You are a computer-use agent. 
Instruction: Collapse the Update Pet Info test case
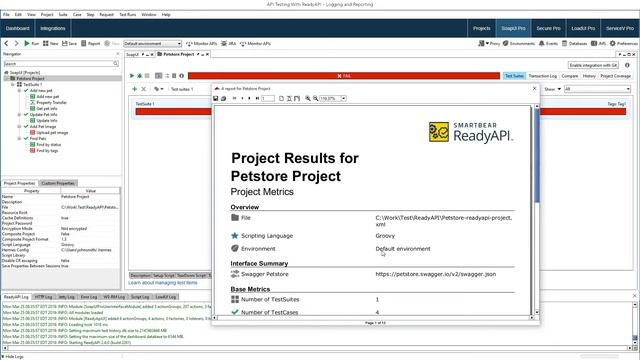19,115
